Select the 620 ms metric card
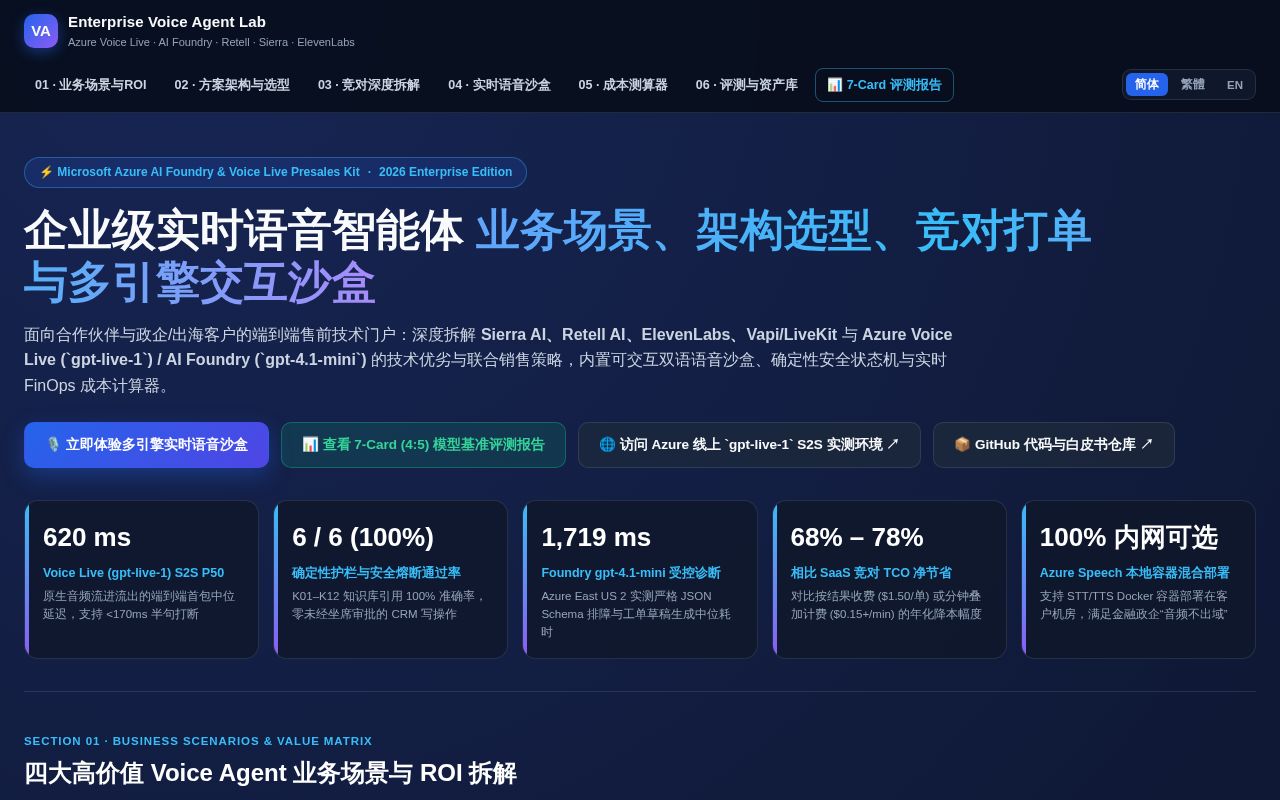 (x=141, y=579)
